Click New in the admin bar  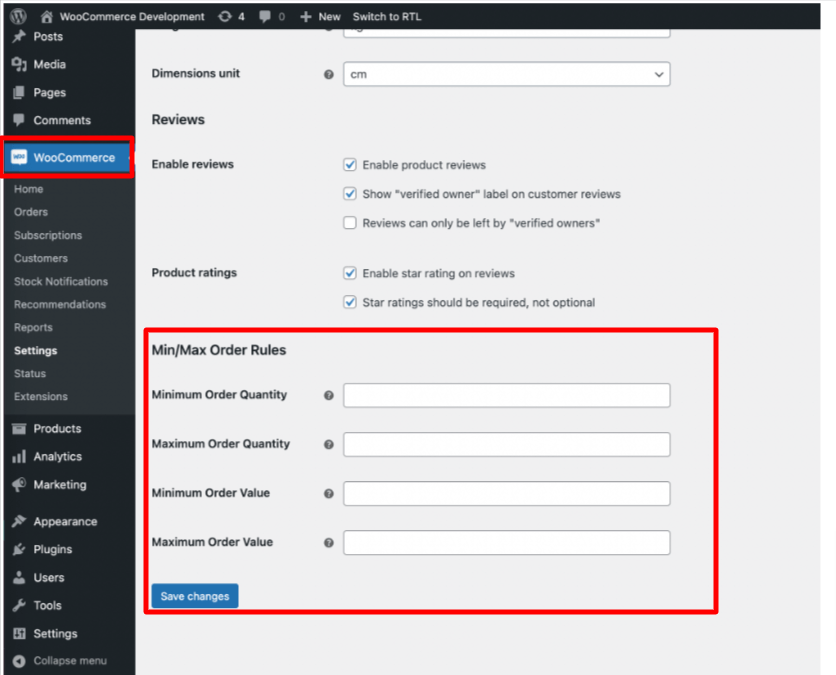pyautogui.click(x=329, y=17)
